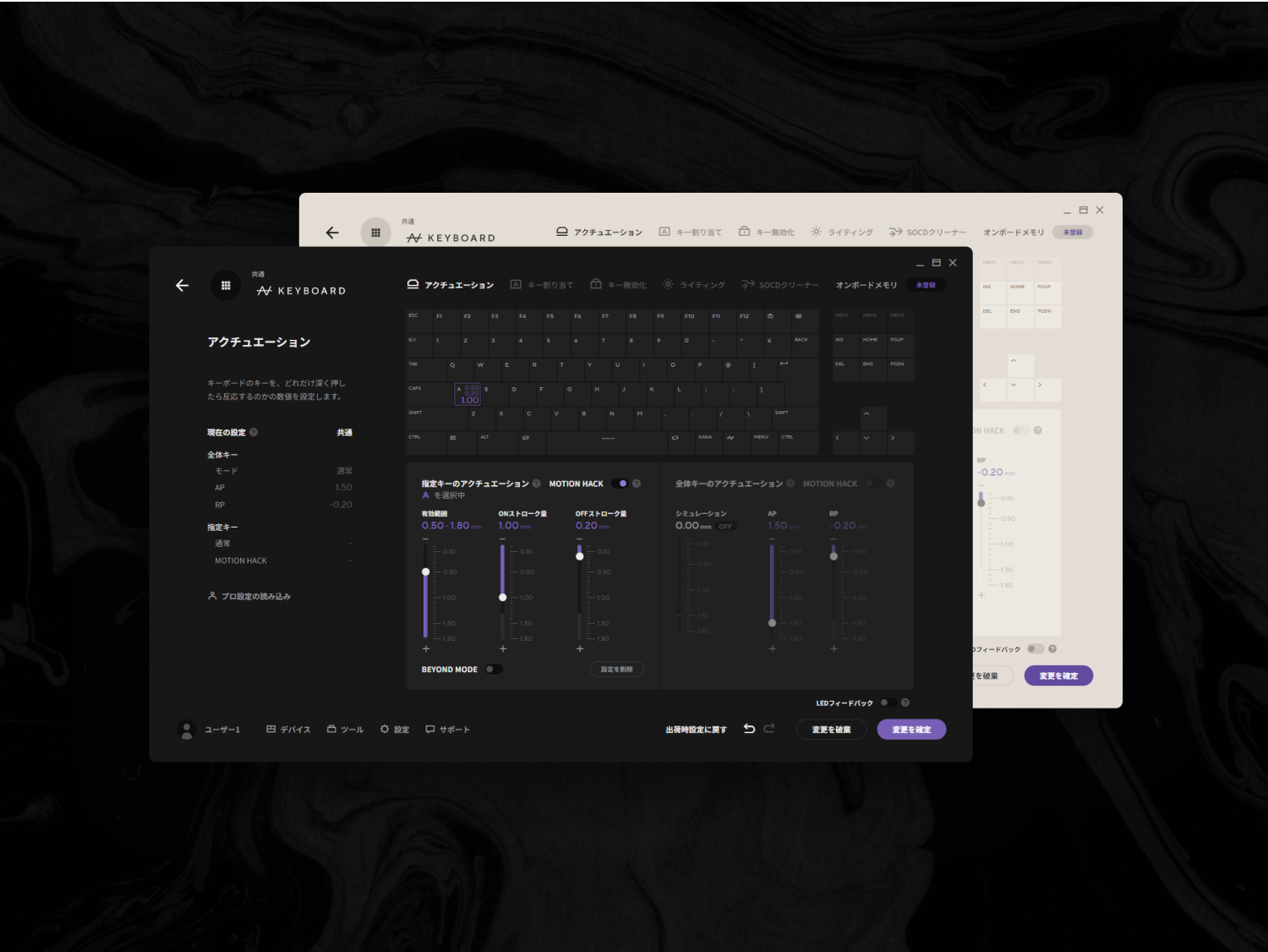Open キー割り当て tab in light window
The height and width of the screenshot is (952, 1268).
[691, 232]
